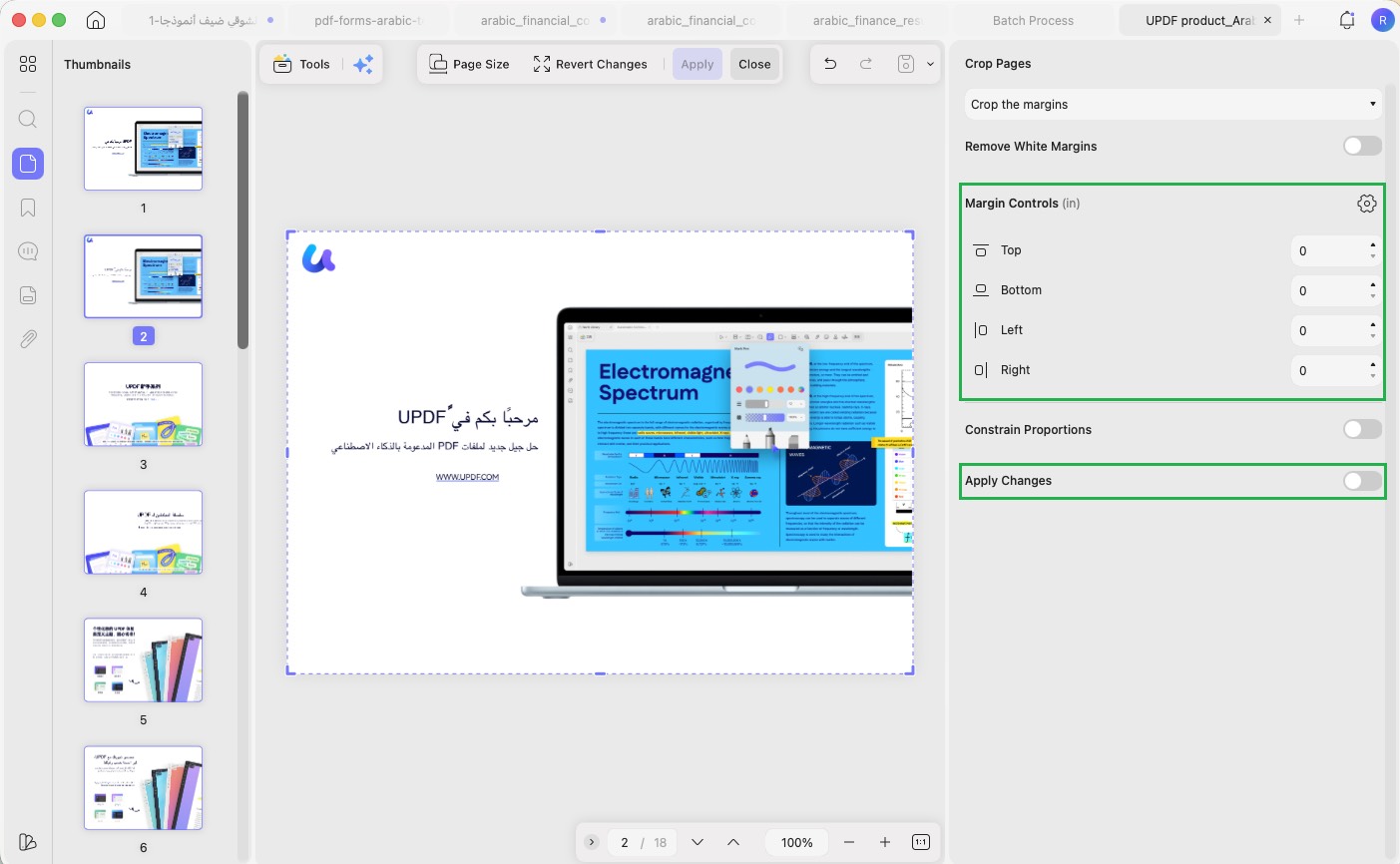The image size is (1400, 864).
Task: Select page 1 thumbnail
Action: click(144, 149)
